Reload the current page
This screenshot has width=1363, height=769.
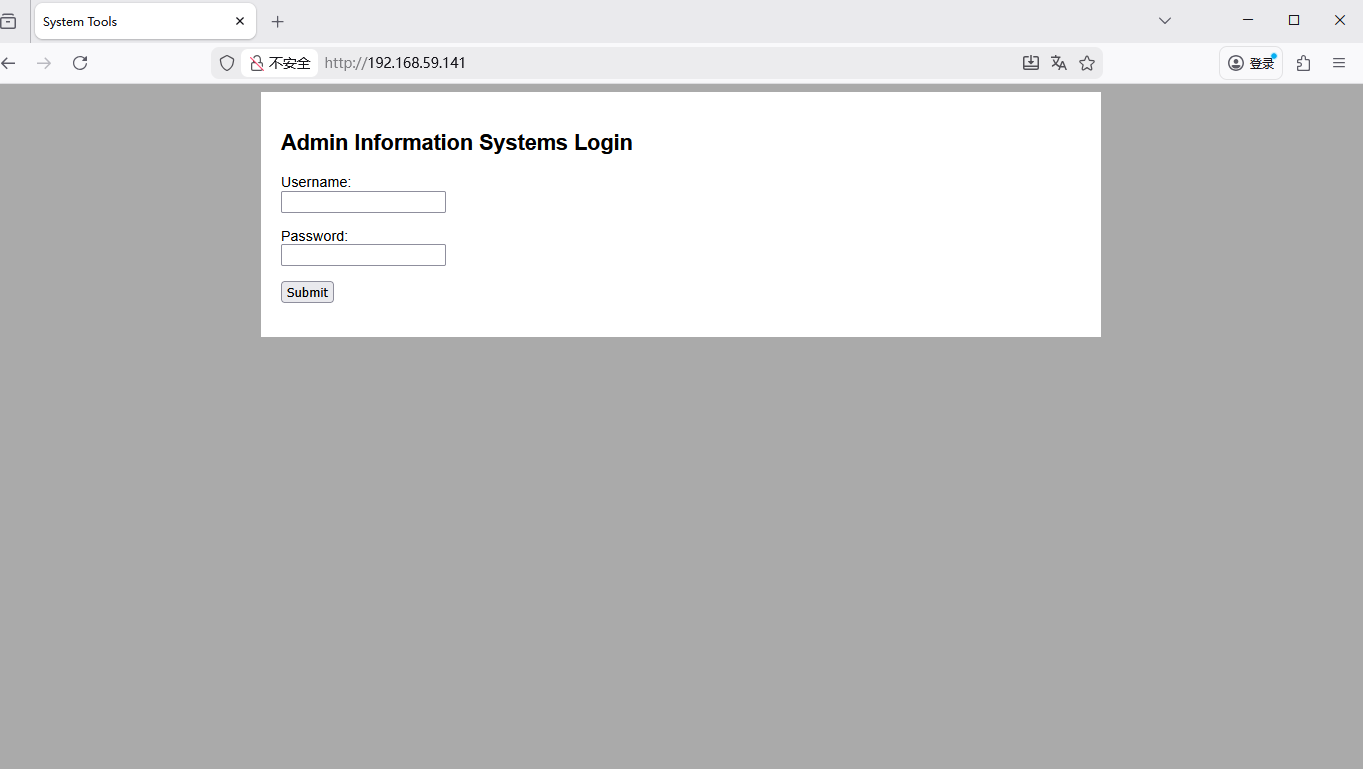point(80,63)
